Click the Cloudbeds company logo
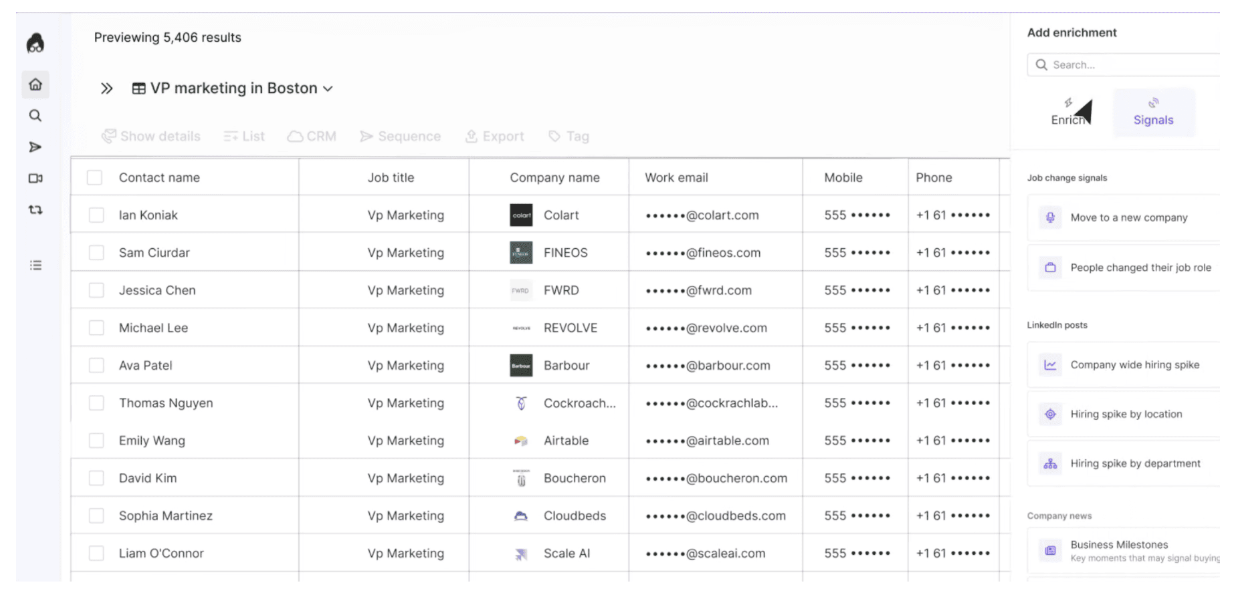This screenshot has width=1254, height=604. [521, 516]
